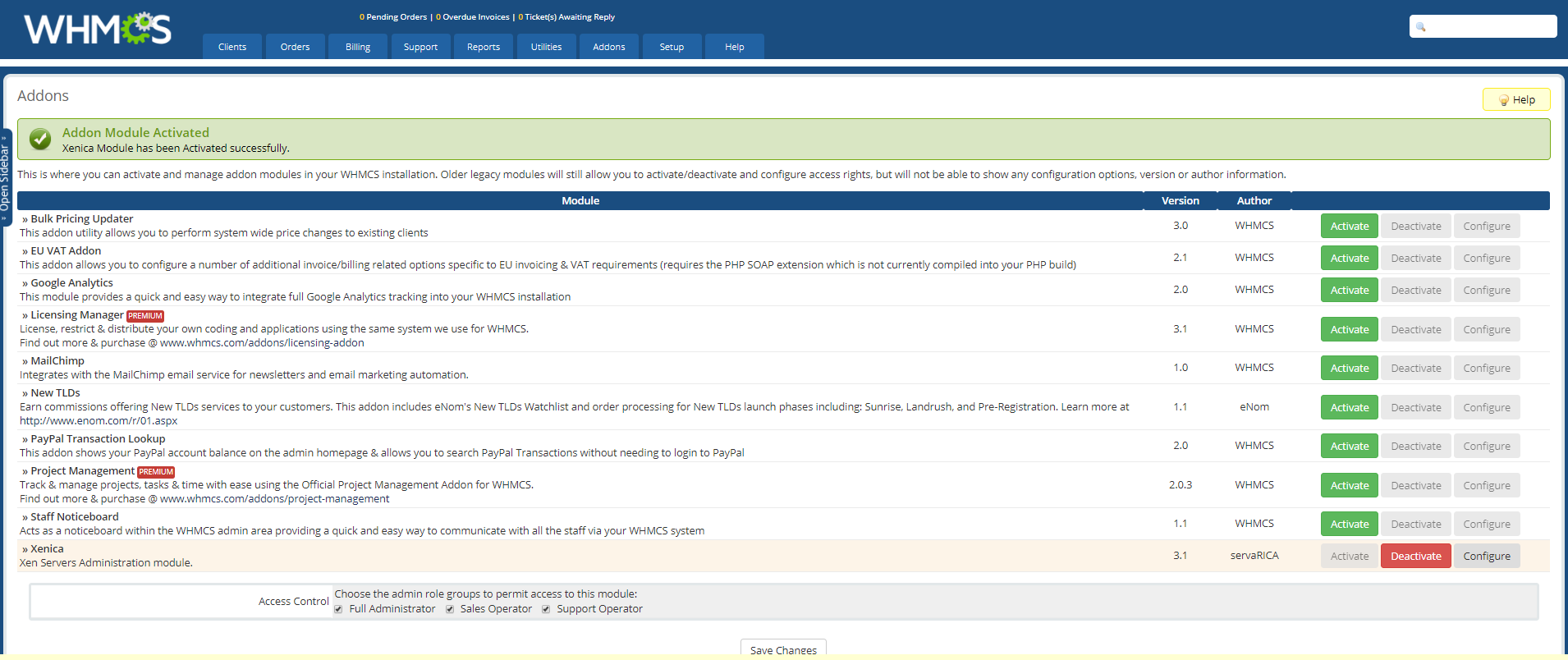Click Configure for Staff Noticeboard row

(1487, 524)
